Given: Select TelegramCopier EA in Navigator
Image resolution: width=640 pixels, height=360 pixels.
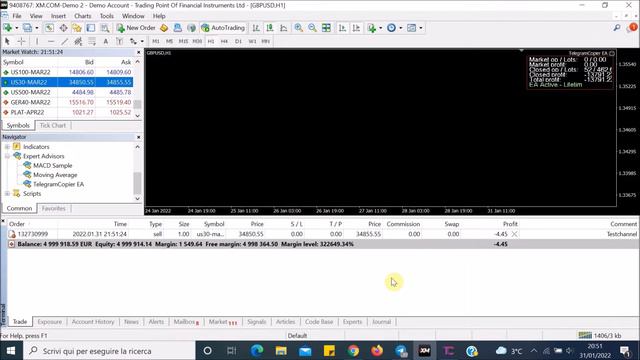Looking at the screenshot, I should click(x=58, y=184).
